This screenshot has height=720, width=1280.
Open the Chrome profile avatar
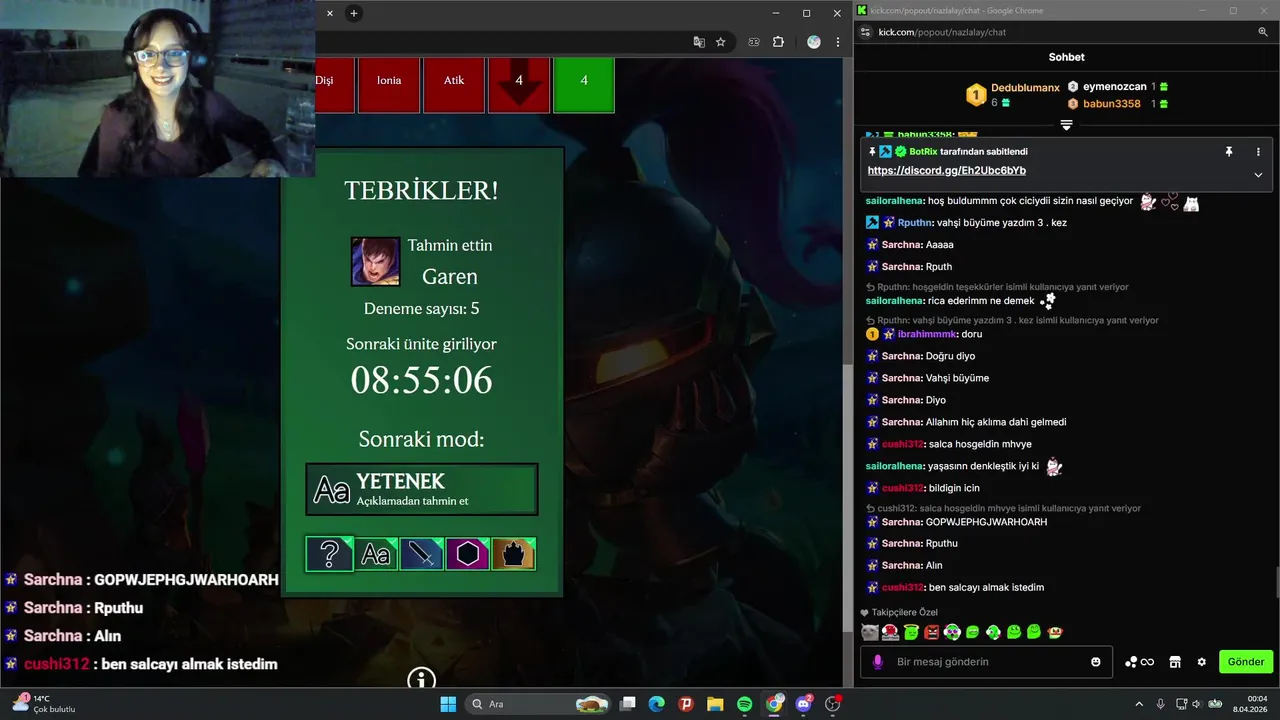pos(813,42)
